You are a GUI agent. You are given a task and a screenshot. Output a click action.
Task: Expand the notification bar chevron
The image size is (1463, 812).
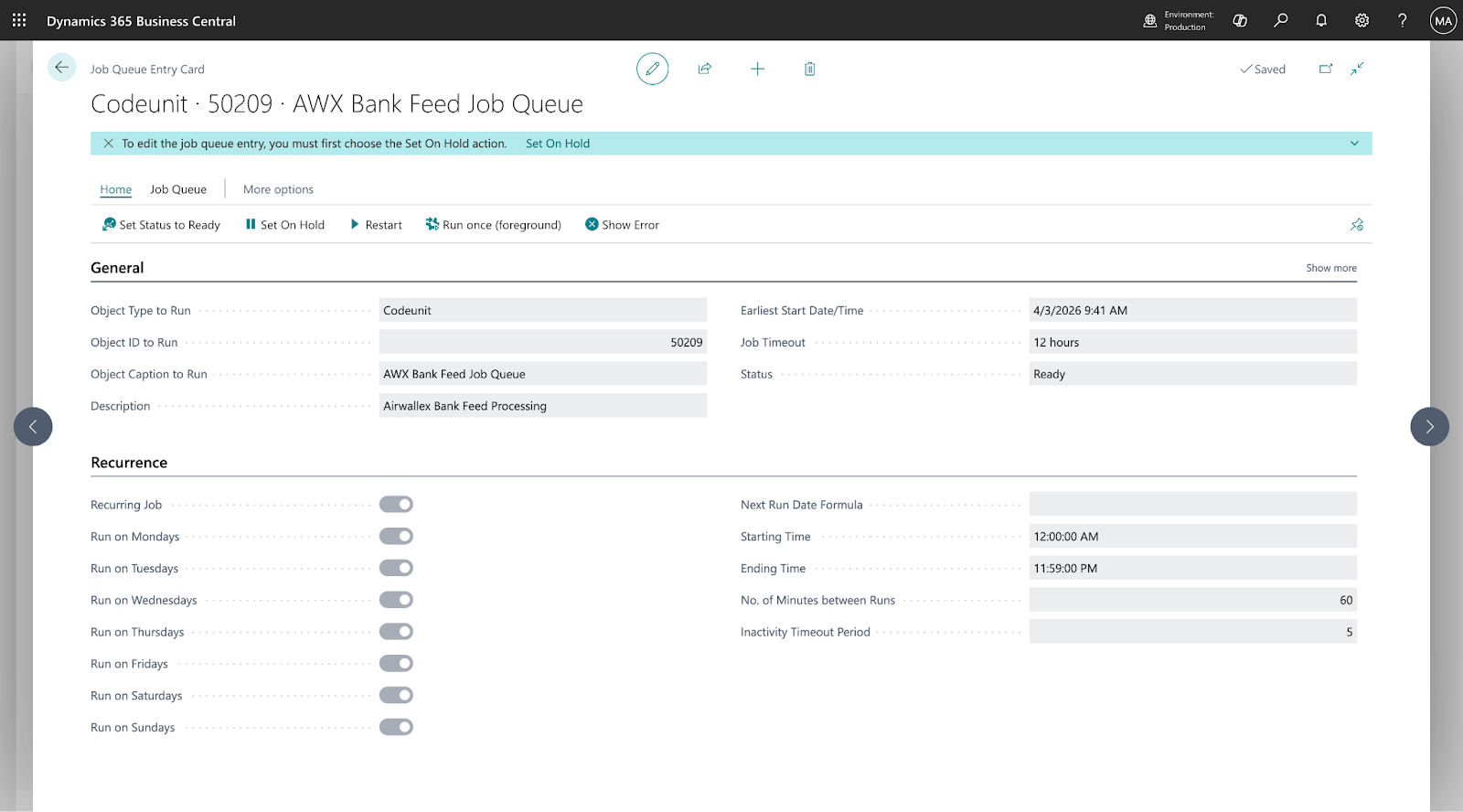(1354, 144)
